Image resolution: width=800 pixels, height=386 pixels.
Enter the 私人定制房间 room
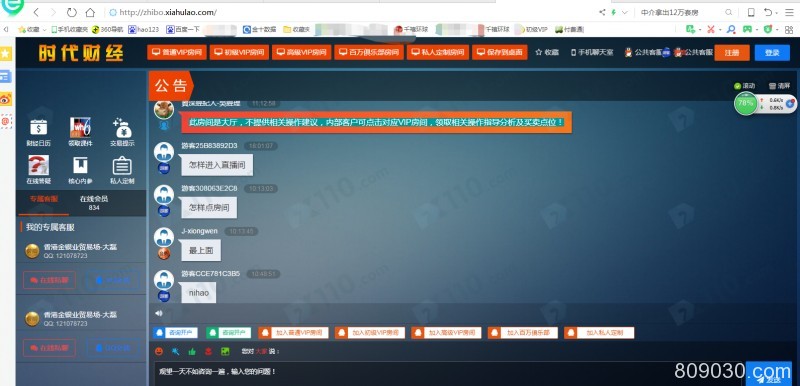[x=438, y=52]
